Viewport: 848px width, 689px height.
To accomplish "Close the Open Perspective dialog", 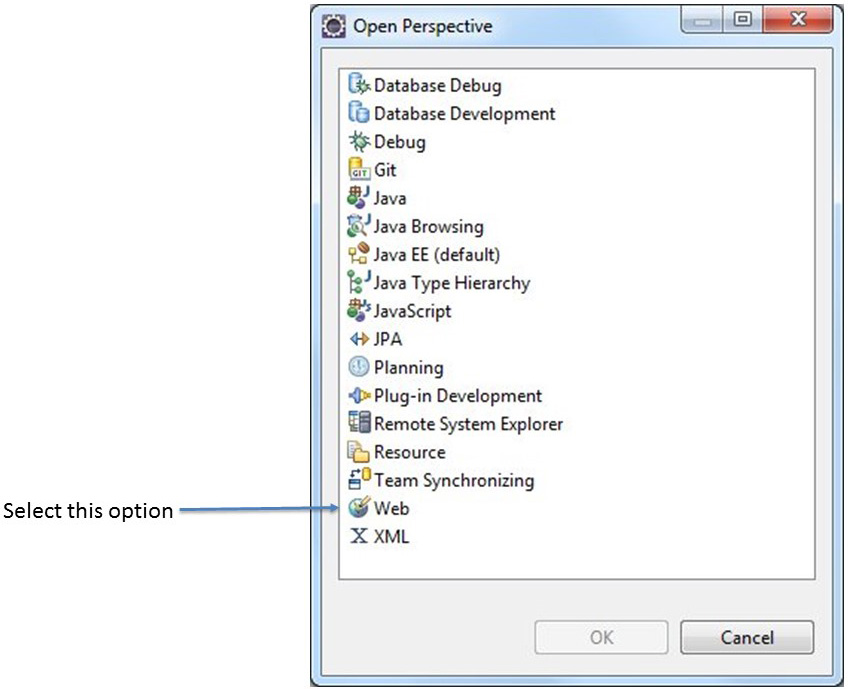I will (798, 21).
